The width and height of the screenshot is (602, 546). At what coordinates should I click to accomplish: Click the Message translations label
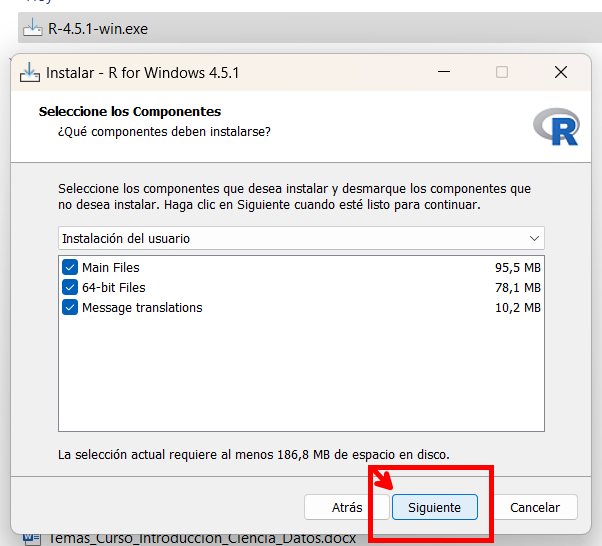click(x=142, y=308)
